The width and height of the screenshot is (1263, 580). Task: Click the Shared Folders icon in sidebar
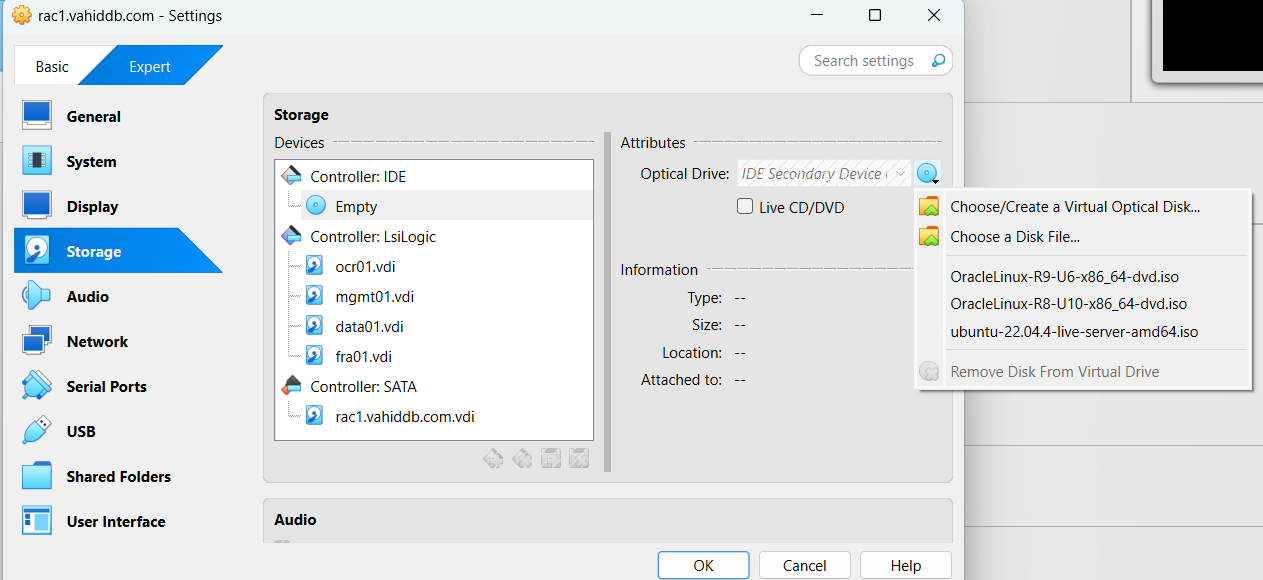tap(37, 476)
